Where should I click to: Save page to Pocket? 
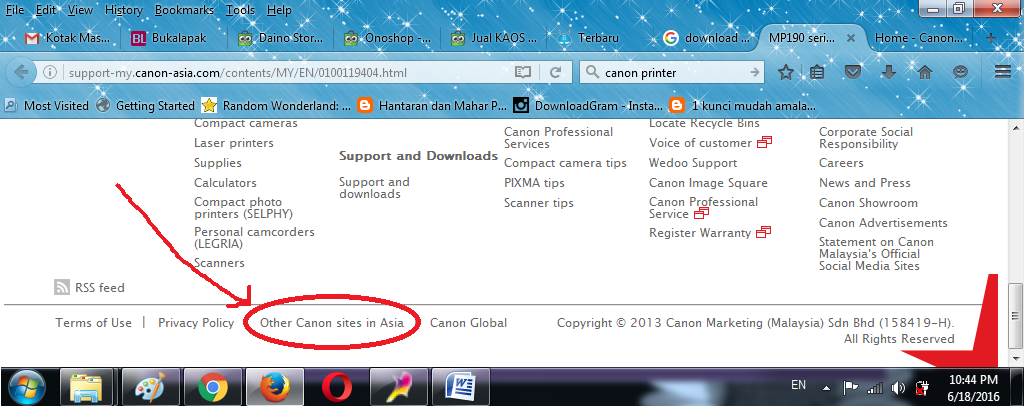pos(852,72)
